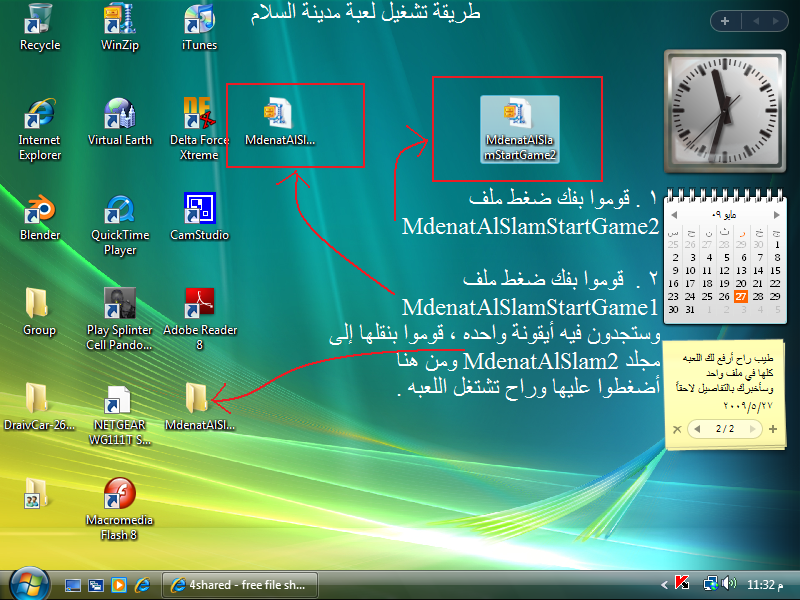Open Kaspersky tray icon
The image size is (800, 600).
click(682, 583)
